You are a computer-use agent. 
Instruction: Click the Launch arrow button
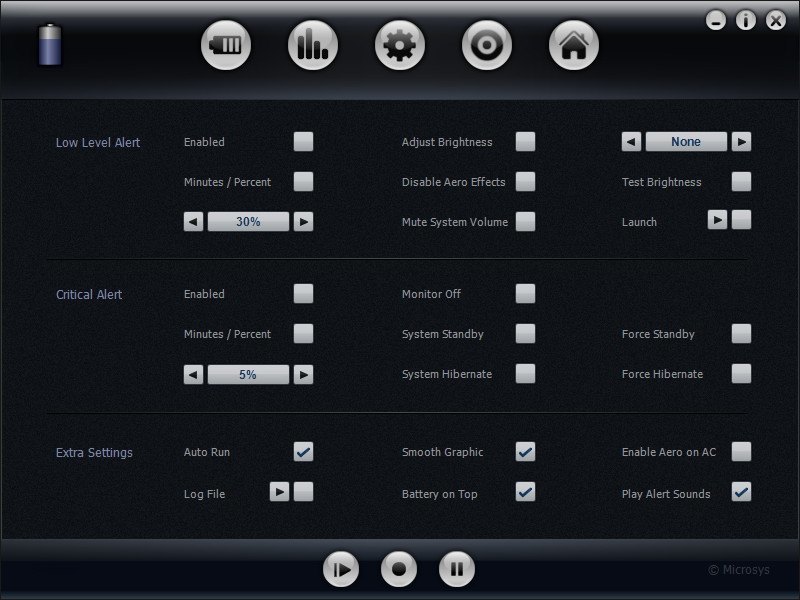click(717, 220)
